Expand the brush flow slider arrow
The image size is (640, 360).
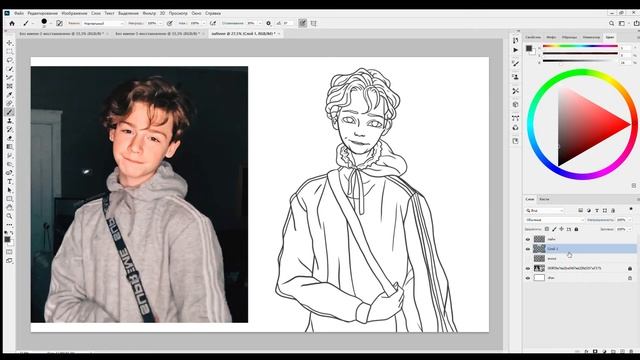click(204, 23)
